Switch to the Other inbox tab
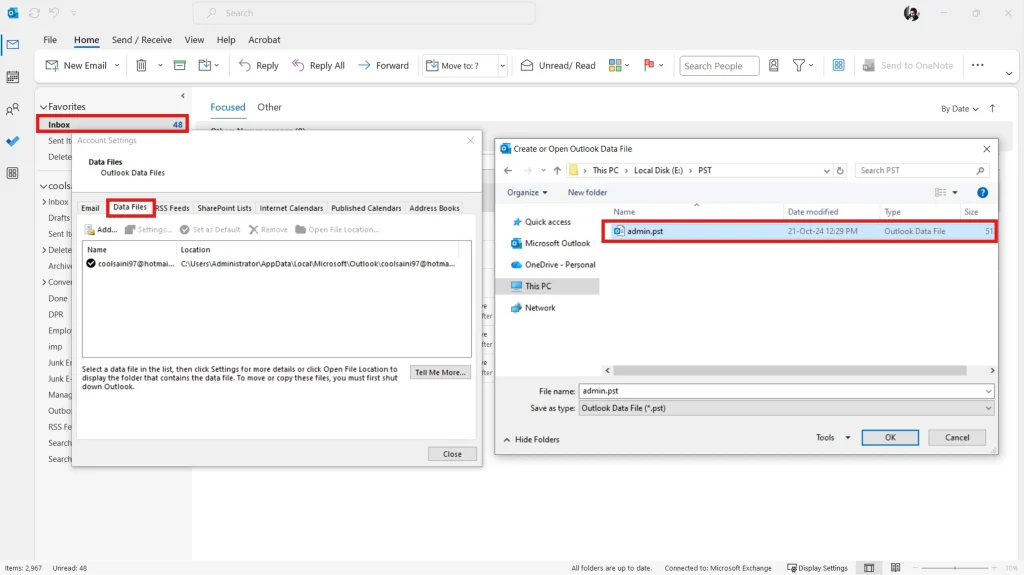Screen dimensions: 1024x575 tap(269, 107)
